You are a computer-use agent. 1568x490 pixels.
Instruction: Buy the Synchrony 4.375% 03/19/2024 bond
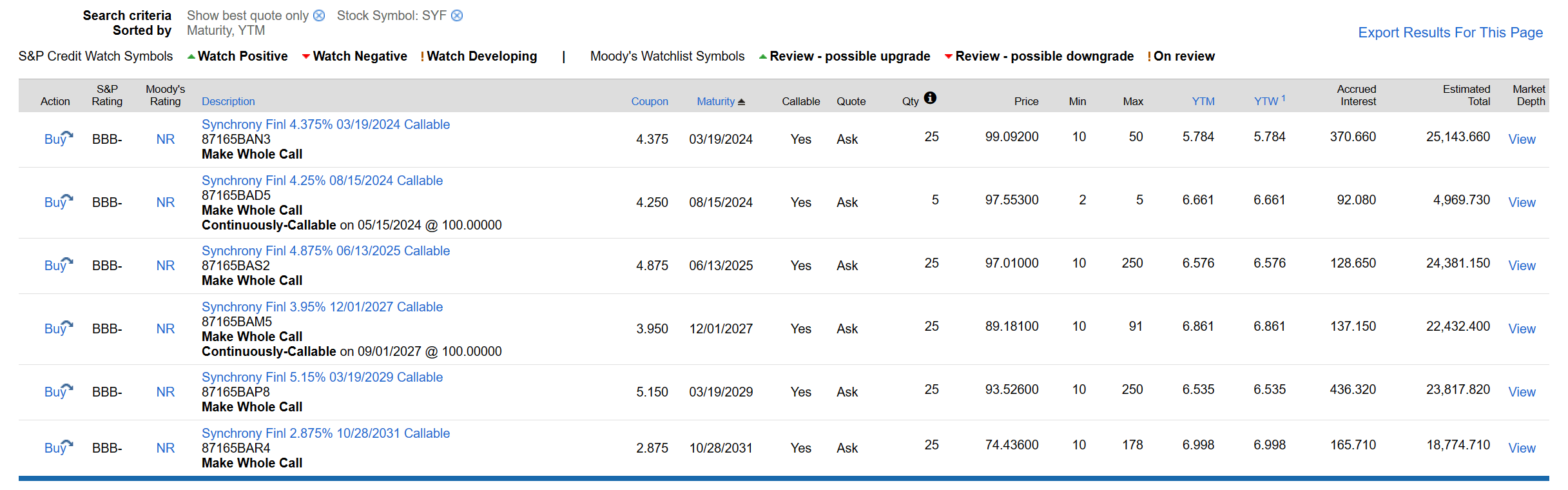(58, 139)
